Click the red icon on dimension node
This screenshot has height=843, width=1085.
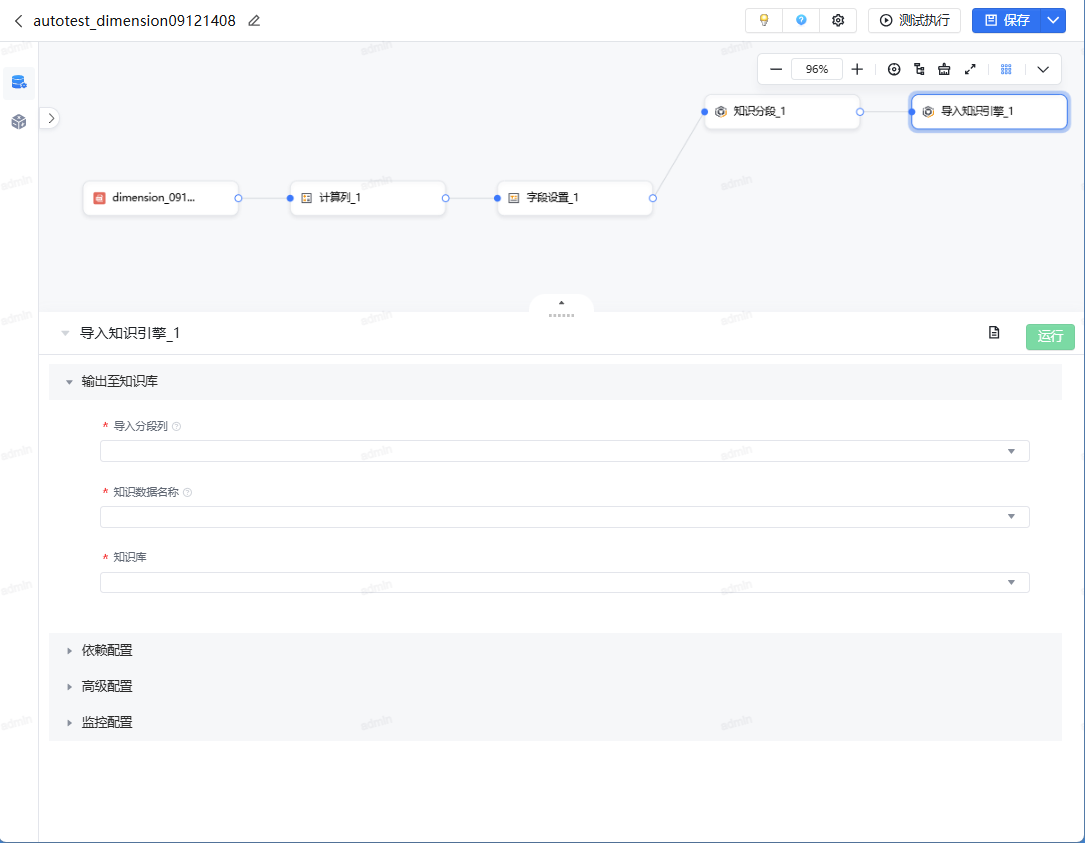99,198
